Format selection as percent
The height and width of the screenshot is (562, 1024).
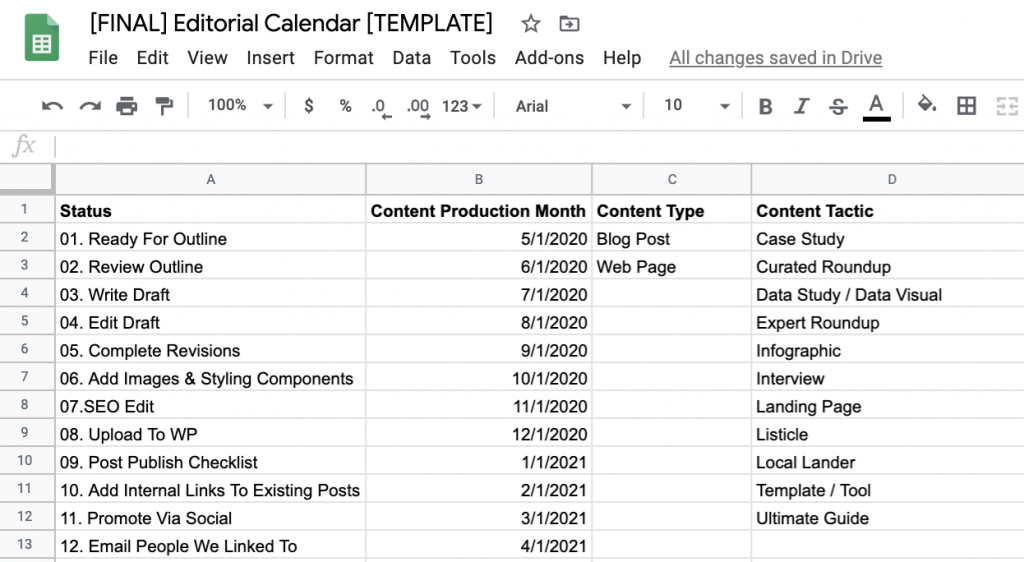point(345,106)
